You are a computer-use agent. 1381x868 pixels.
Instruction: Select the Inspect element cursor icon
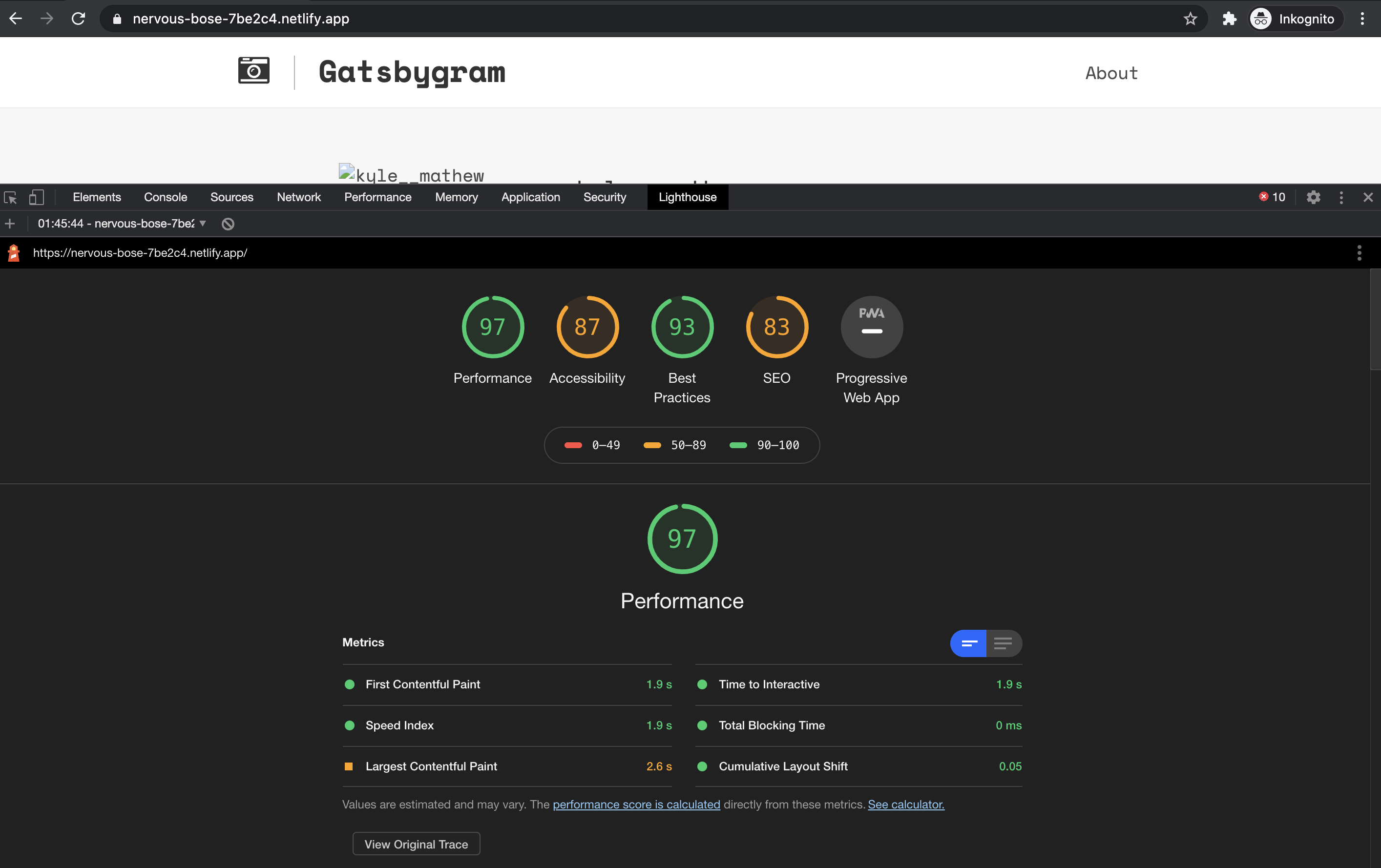coord(10,197)
